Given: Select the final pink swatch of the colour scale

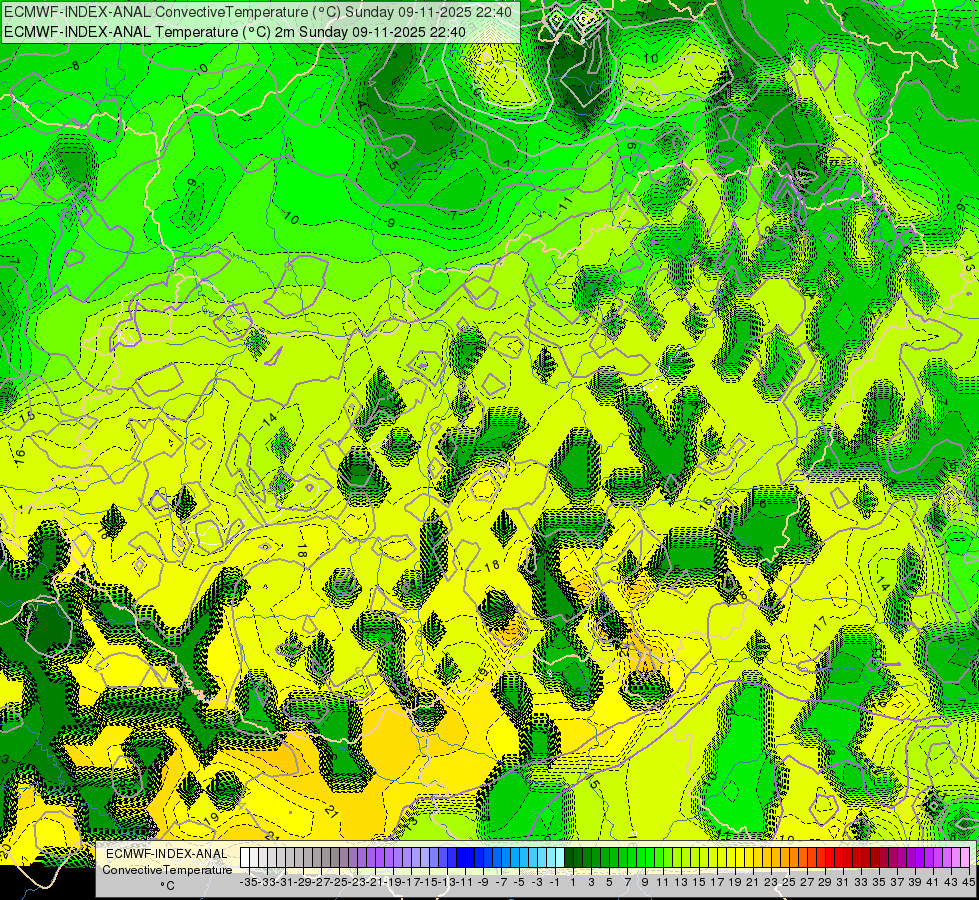Looking at the screenshot, I should pos(965,858).
